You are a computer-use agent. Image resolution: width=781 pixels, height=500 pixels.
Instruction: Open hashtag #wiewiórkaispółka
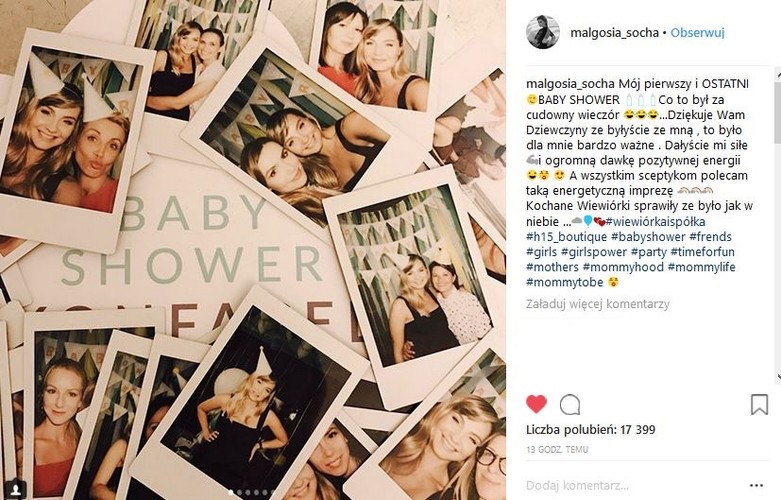coord(655,222)
